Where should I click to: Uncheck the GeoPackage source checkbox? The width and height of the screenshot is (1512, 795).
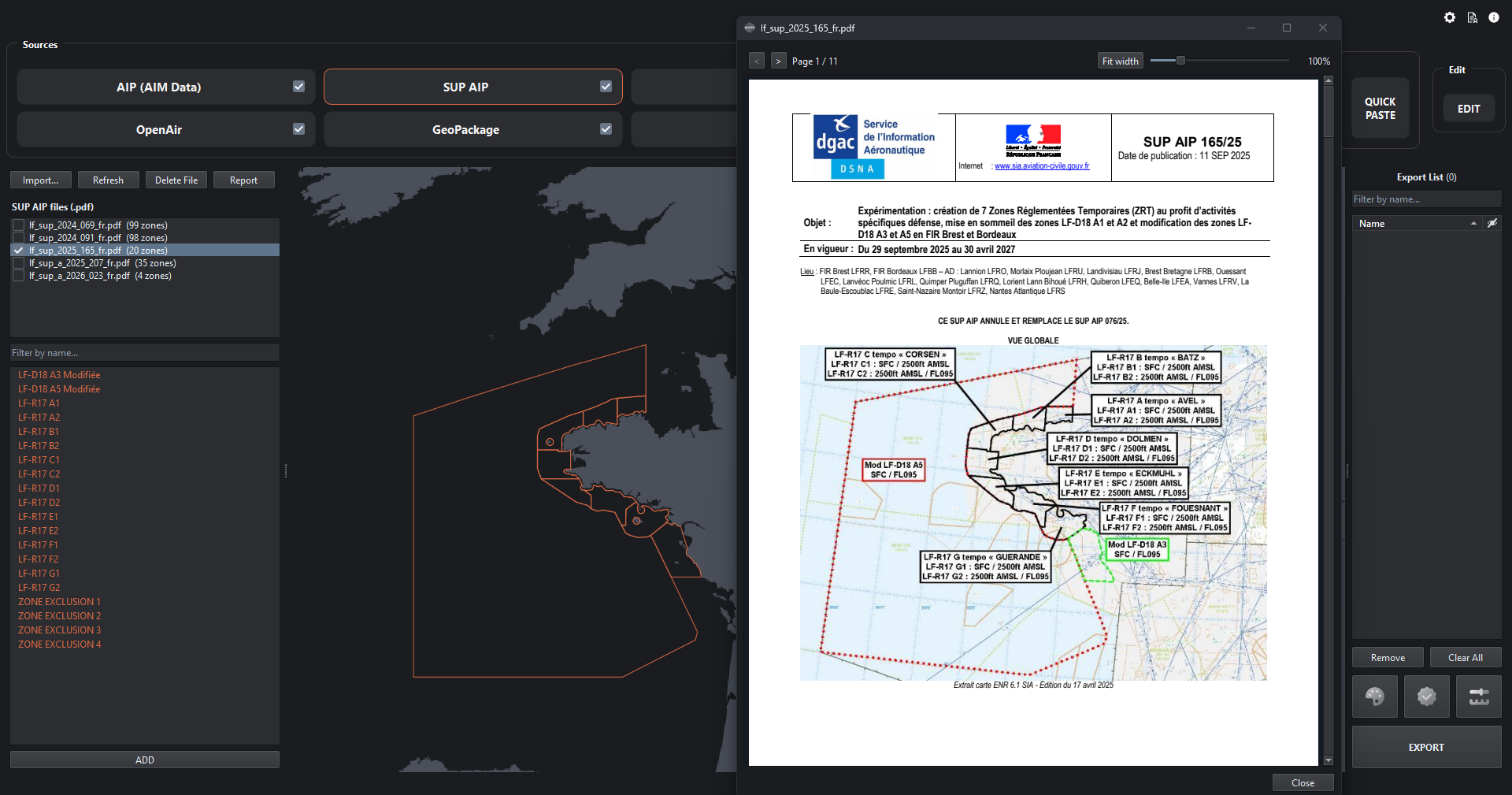[x=606, y=129]
